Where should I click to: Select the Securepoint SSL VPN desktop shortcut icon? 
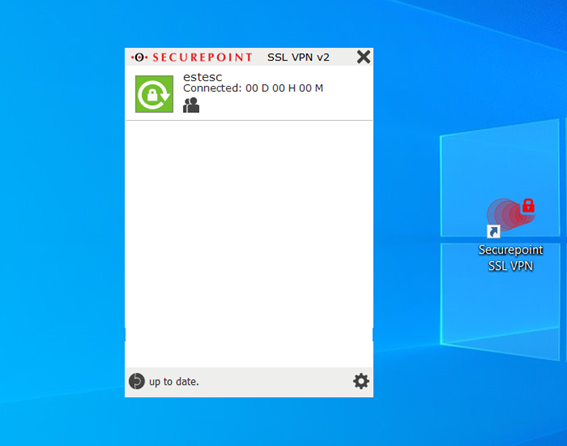pos(511,218)
